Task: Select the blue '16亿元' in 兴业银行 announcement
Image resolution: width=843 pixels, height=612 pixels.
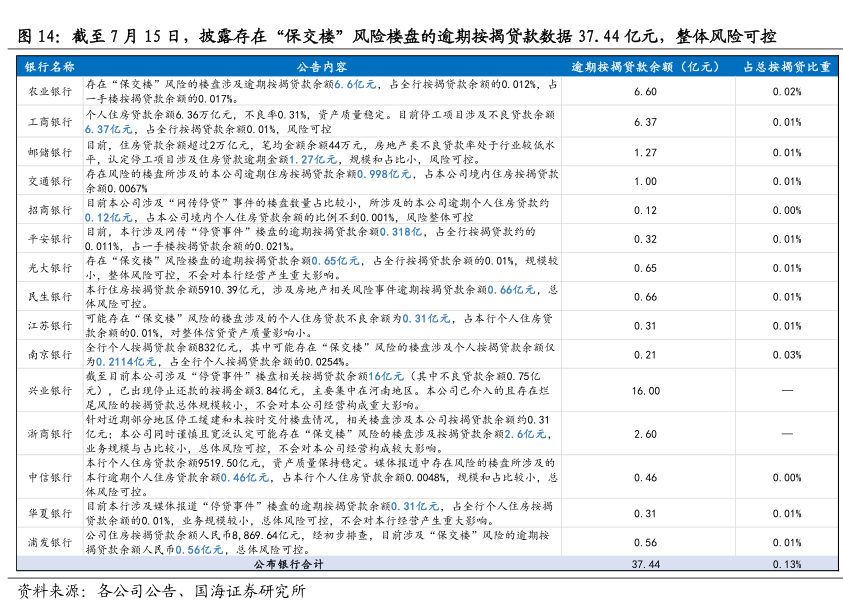Action: (x=386, y=376)
